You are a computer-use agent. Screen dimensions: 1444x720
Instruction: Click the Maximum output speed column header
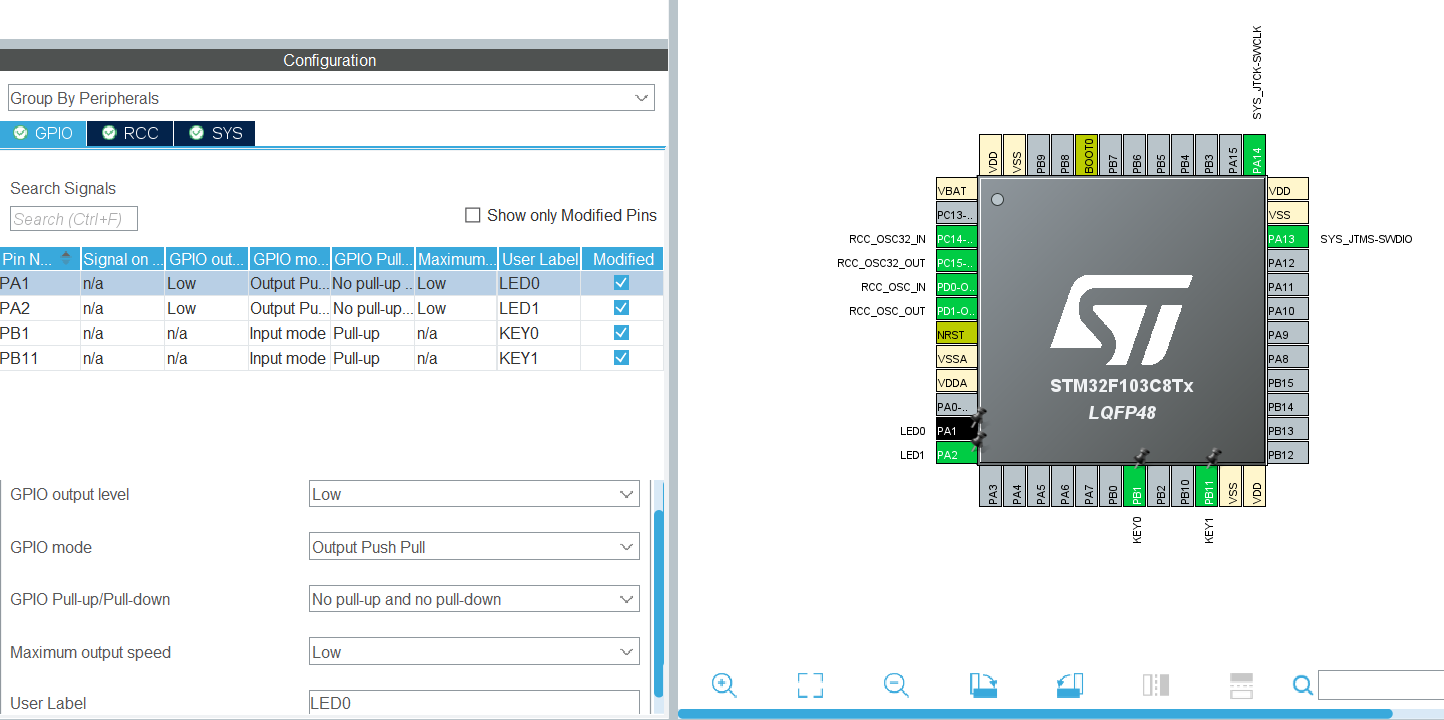coord(456,259)
